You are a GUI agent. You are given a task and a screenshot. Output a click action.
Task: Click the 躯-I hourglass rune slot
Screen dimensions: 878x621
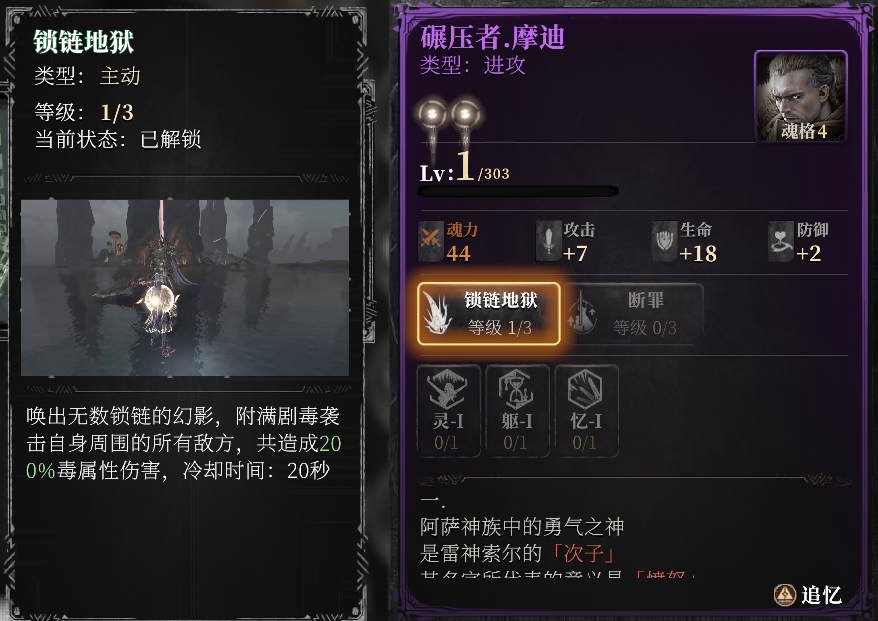(x=517, y=410)
